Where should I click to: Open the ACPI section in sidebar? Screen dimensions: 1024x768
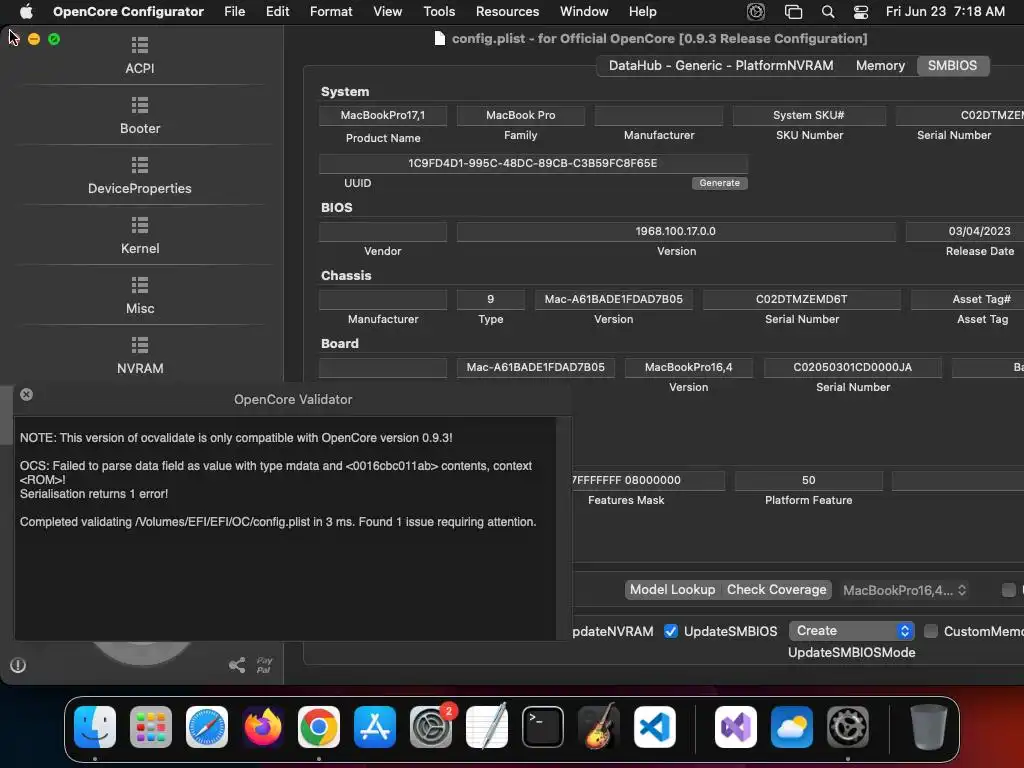tap(140, 56)
